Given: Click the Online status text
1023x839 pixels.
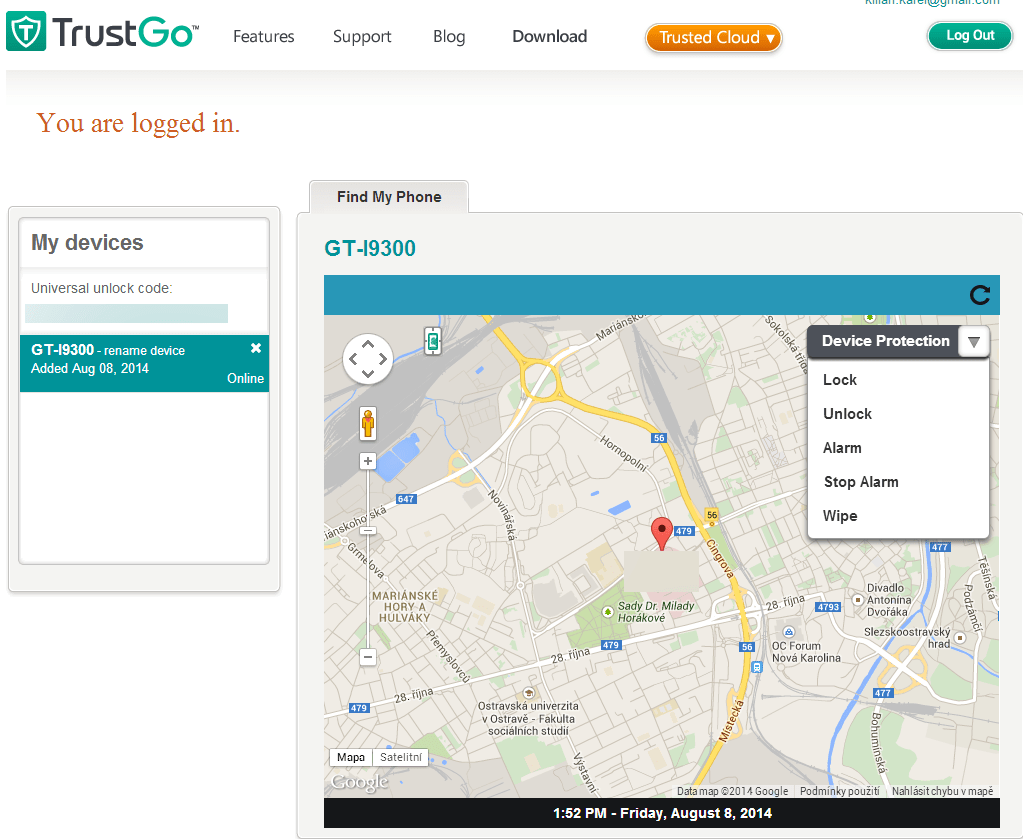Looking at the screenshot, I should [245, 378].
